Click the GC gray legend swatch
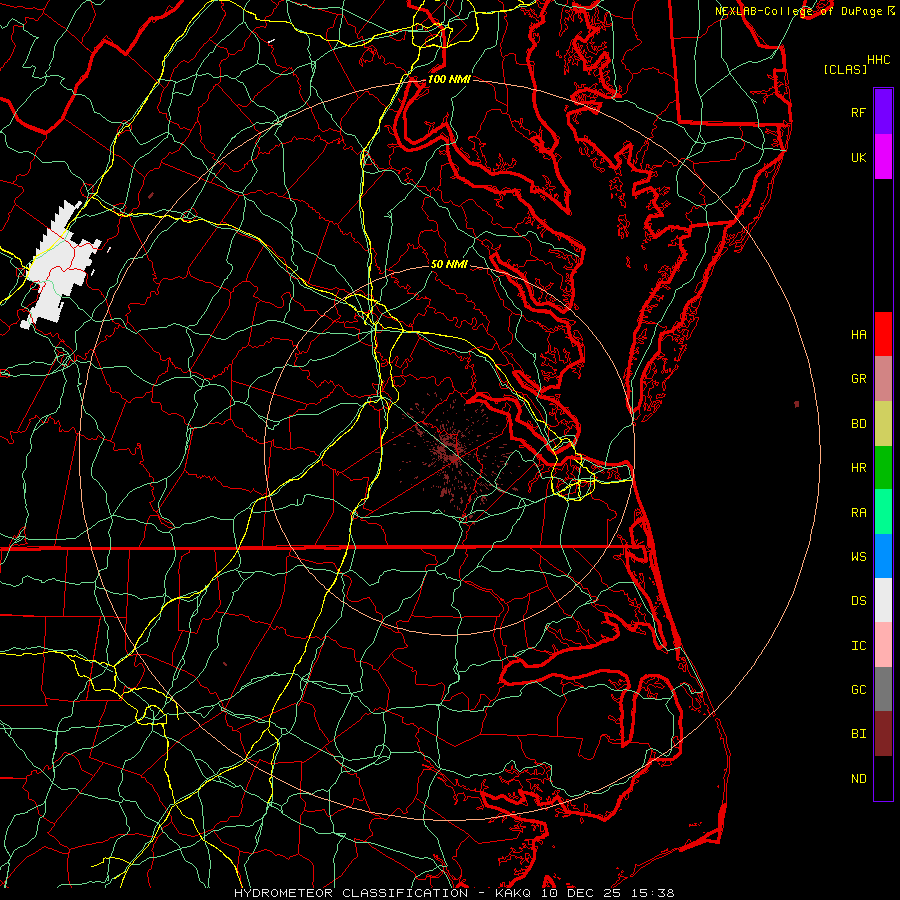This screenshot has height=900, width=900. click(883, 689)
